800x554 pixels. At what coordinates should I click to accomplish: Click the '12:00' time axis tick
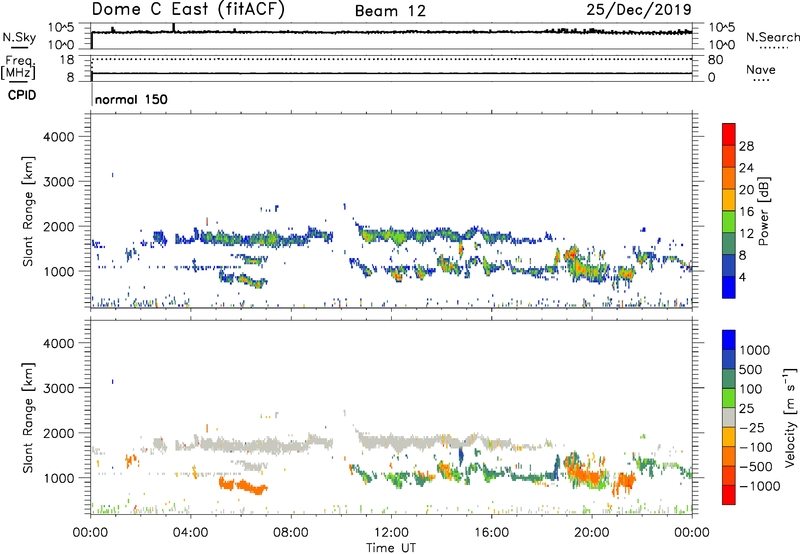391,533
